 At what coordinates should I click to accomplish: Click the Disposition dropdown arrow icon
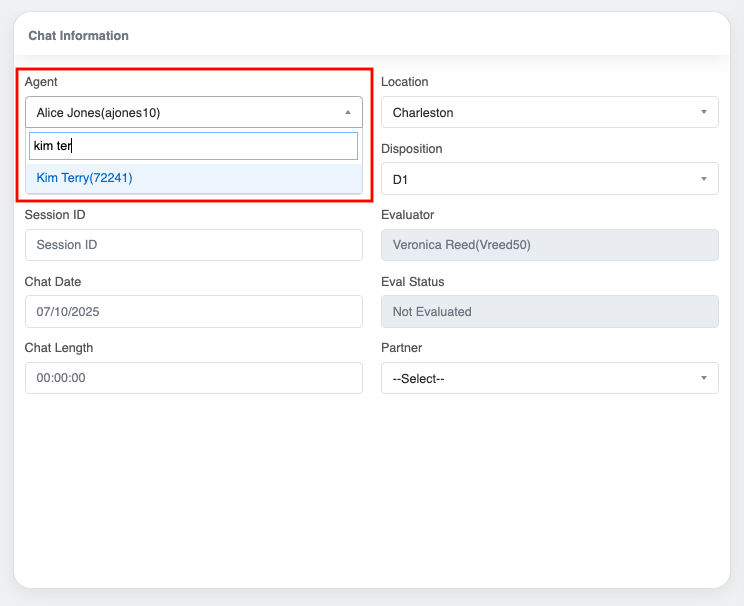703,180
